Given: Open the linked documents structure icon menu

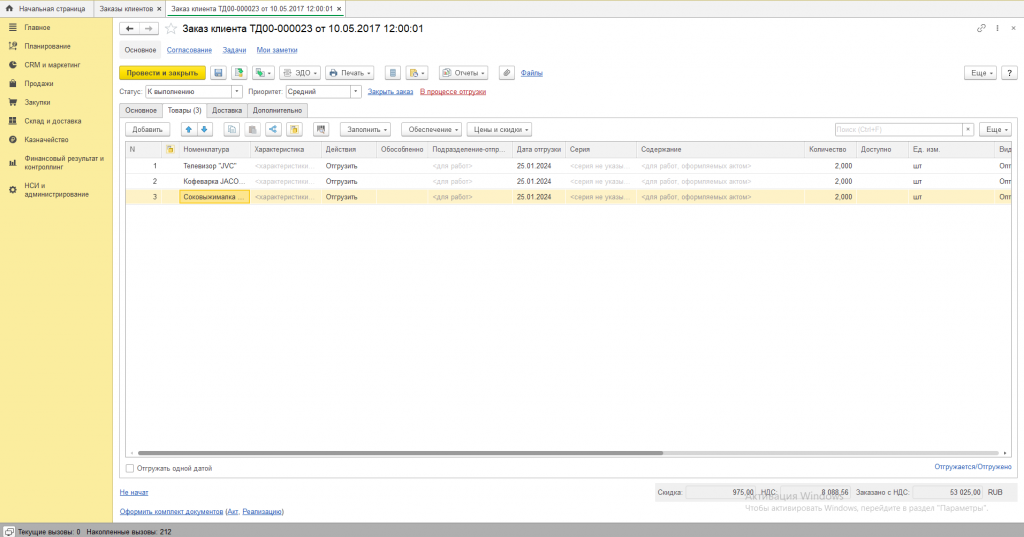Looking at the screenshot, I should [x=416, y=73].
